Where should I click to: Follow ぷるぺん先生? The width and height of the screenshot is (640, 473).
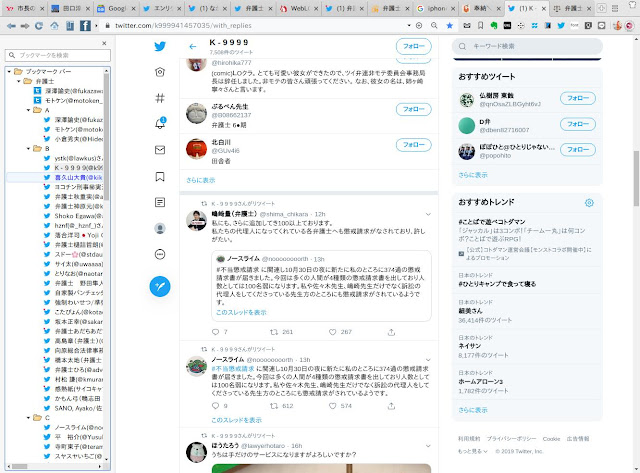[413, 109]
